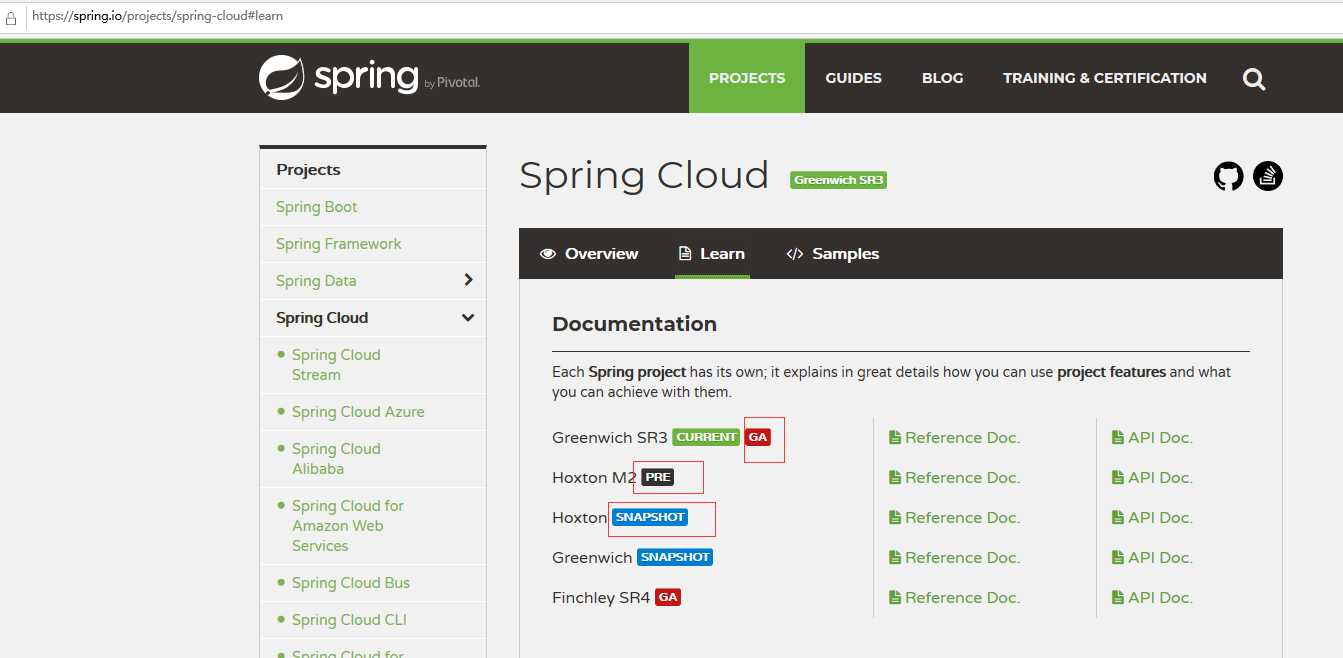Open TRAINING & CERTIFICATION nav item
Screen dimensions: 1343x658
coord(1105,78)
